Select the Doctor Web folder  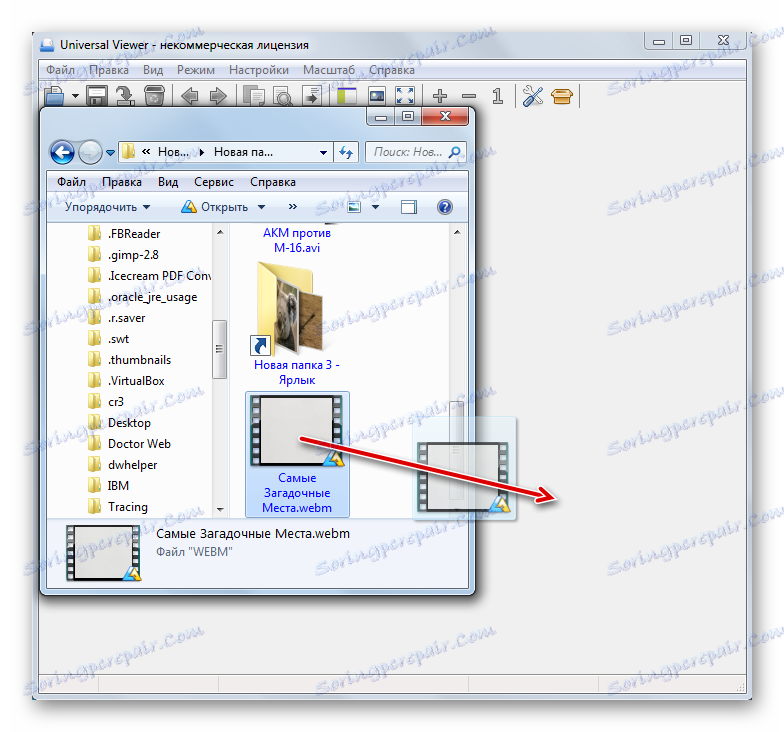click(x=129, y=444)
